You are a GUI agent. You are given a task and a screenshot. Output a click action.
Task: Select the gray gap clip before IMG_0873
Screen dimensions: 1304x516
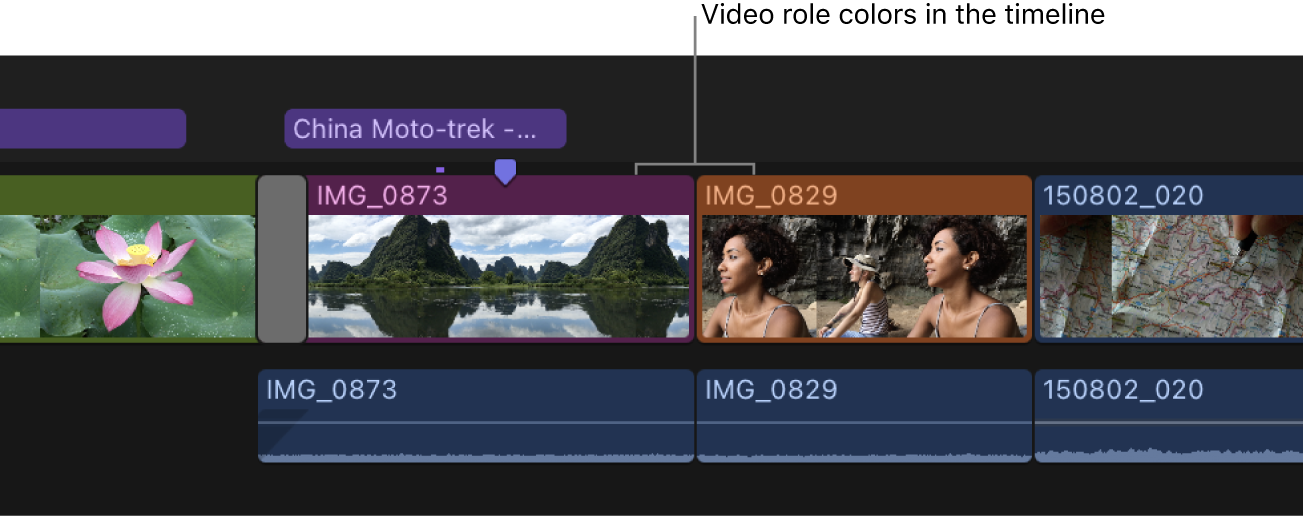(282, 259)
